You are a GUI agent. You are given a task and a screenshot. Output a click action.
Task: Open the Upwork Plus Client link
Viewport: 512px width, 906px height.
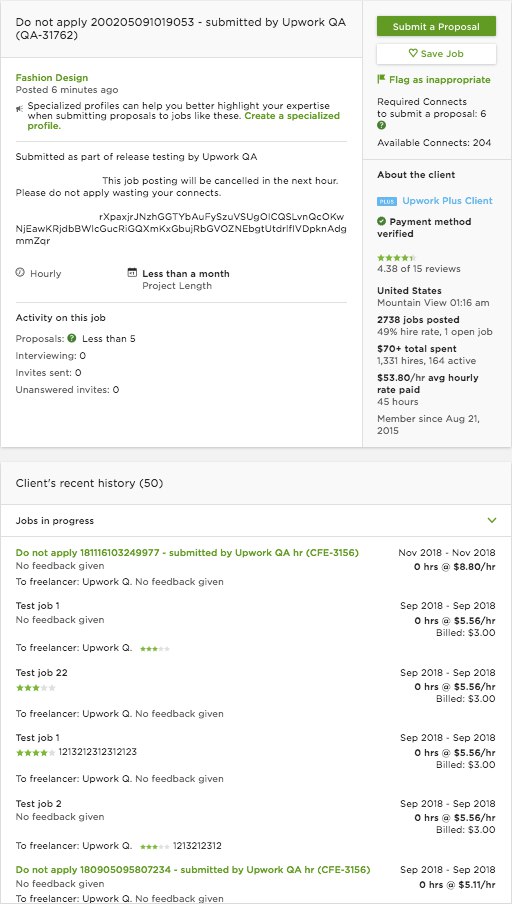click(x=448, y=201)
